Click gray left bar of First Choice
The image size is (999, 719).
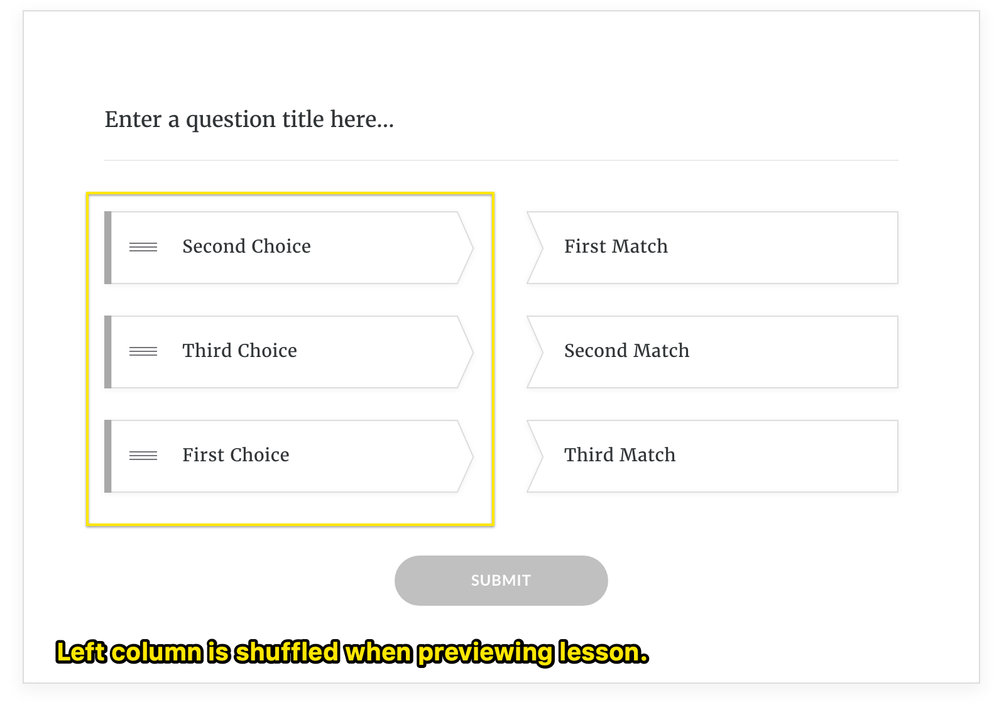pos(108,455)
